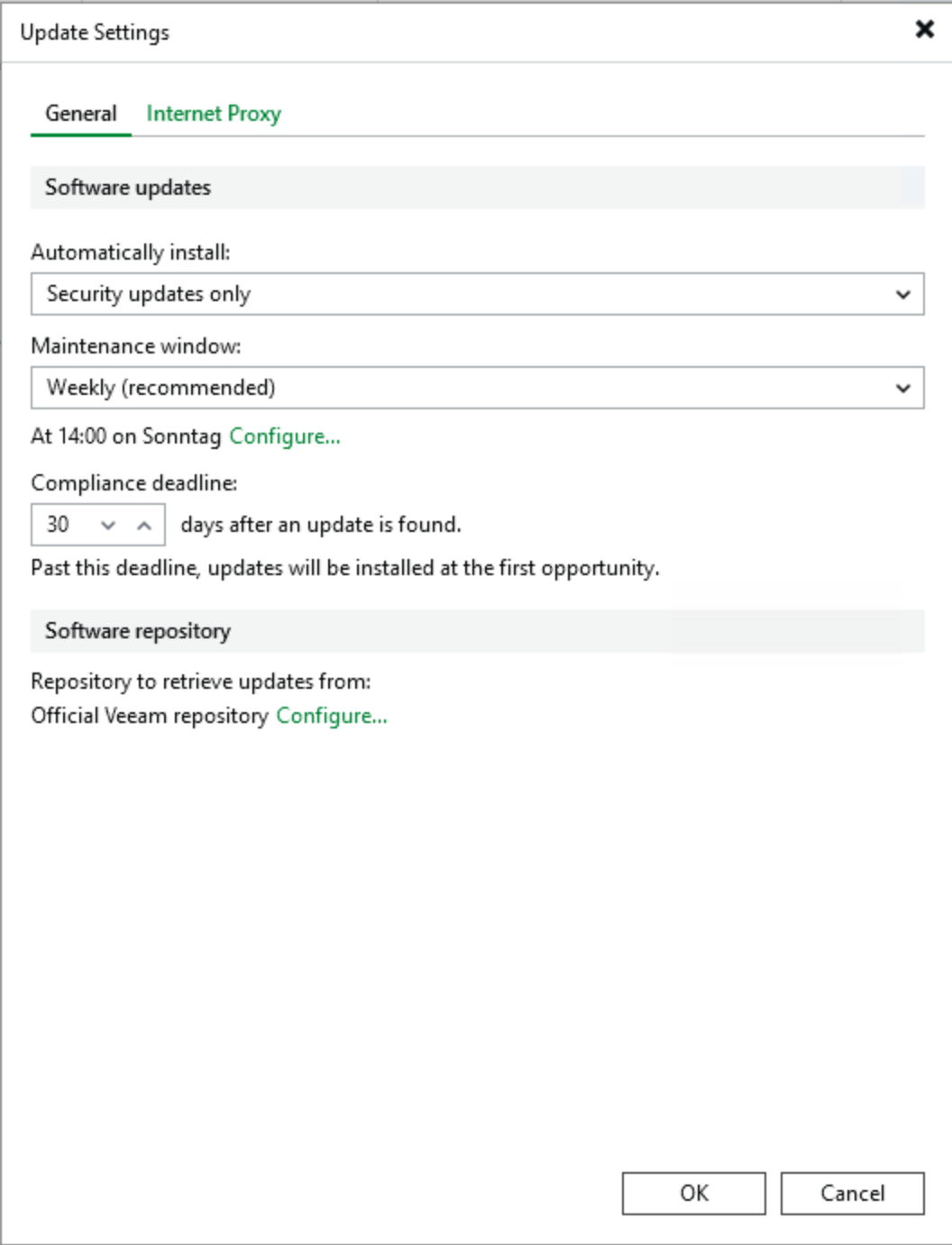The height and width of the screenshot is (1245, 952).
Task: Confirm settings with the OK button
Action: pos(693,1193)
